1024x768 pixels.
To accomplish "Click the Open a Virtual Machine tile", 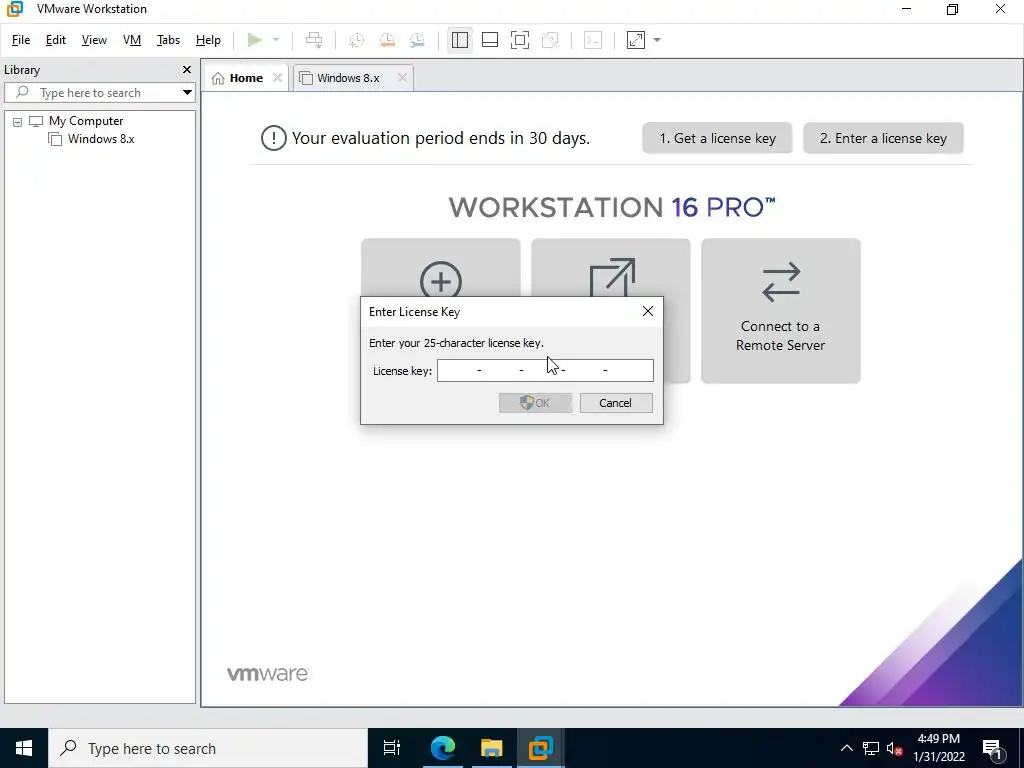I will 611,268.
